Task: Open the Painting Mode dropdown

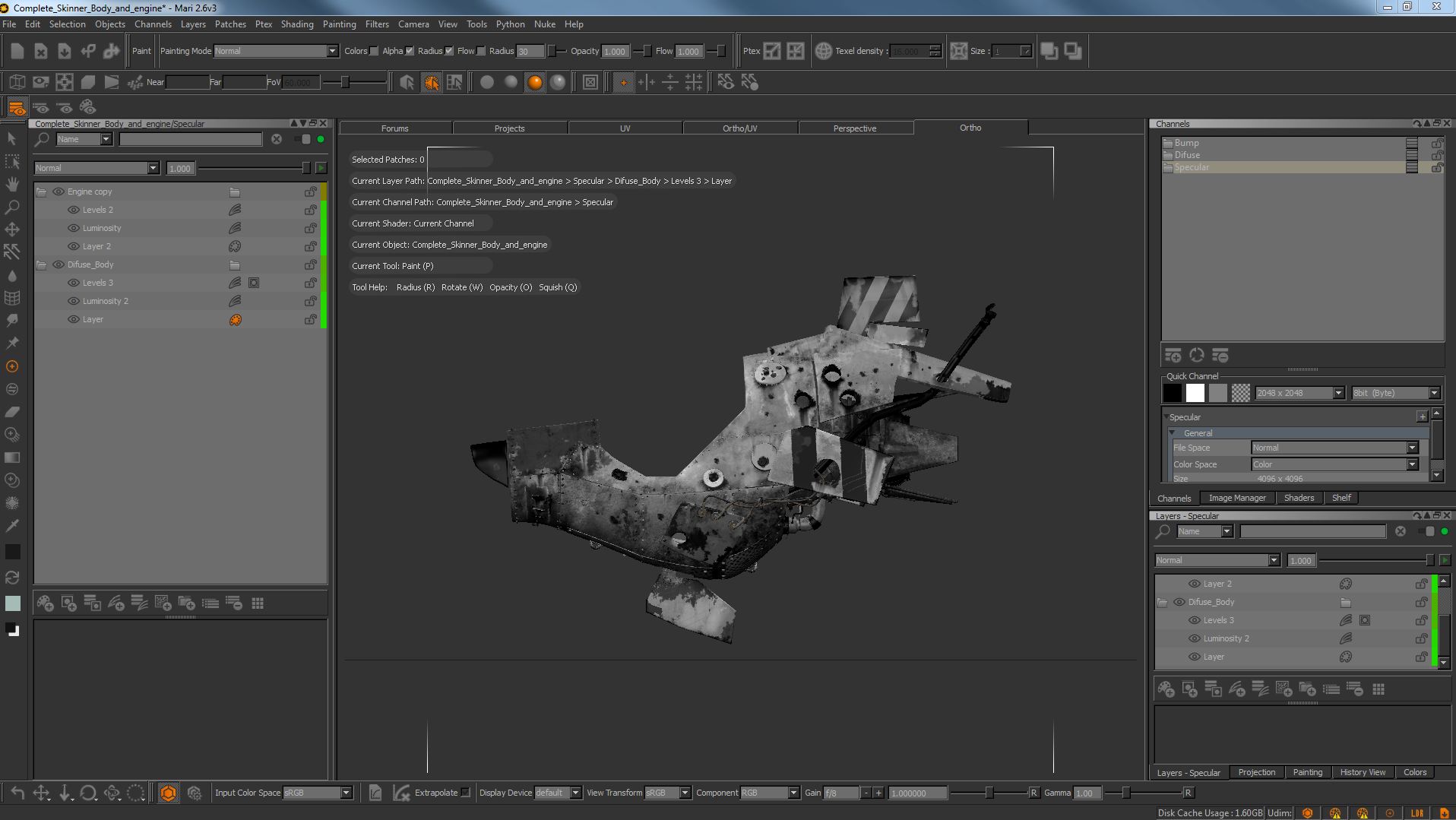Action: [276, 51]
